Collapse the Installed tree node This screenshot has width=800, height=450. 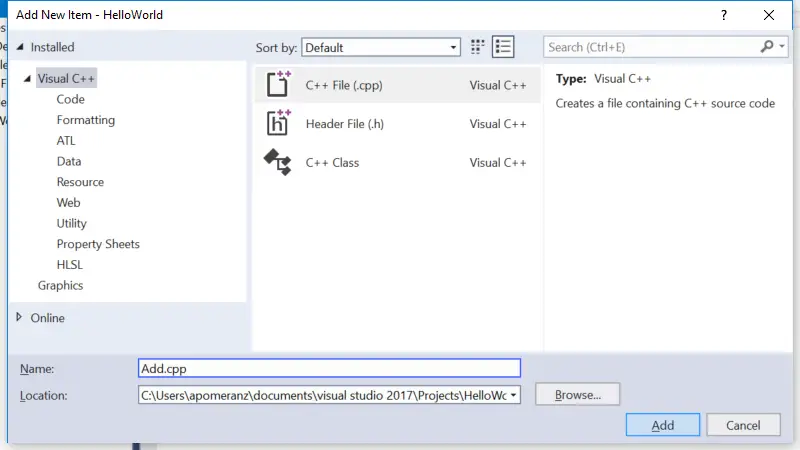coord(20,47)
